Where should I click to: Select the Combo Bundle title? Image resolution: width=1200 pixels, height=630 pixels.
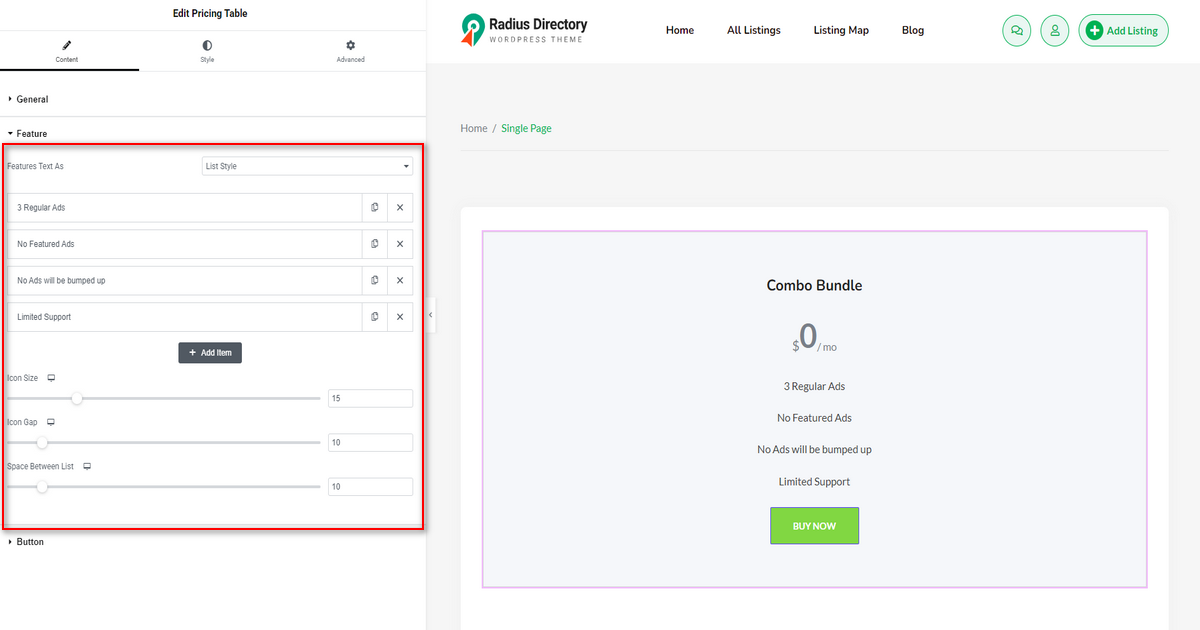click(x=814, y=285)
